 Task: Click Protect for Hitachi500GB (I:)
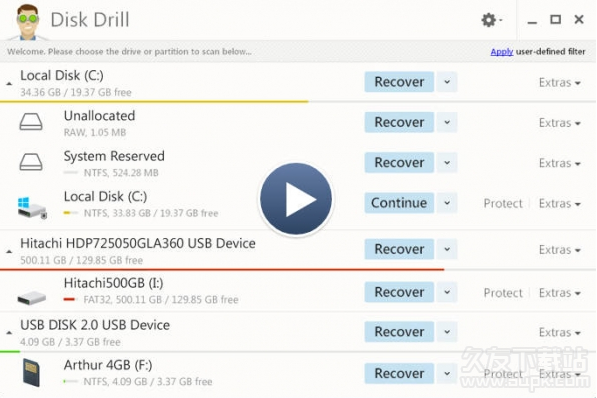coord(503,293)
